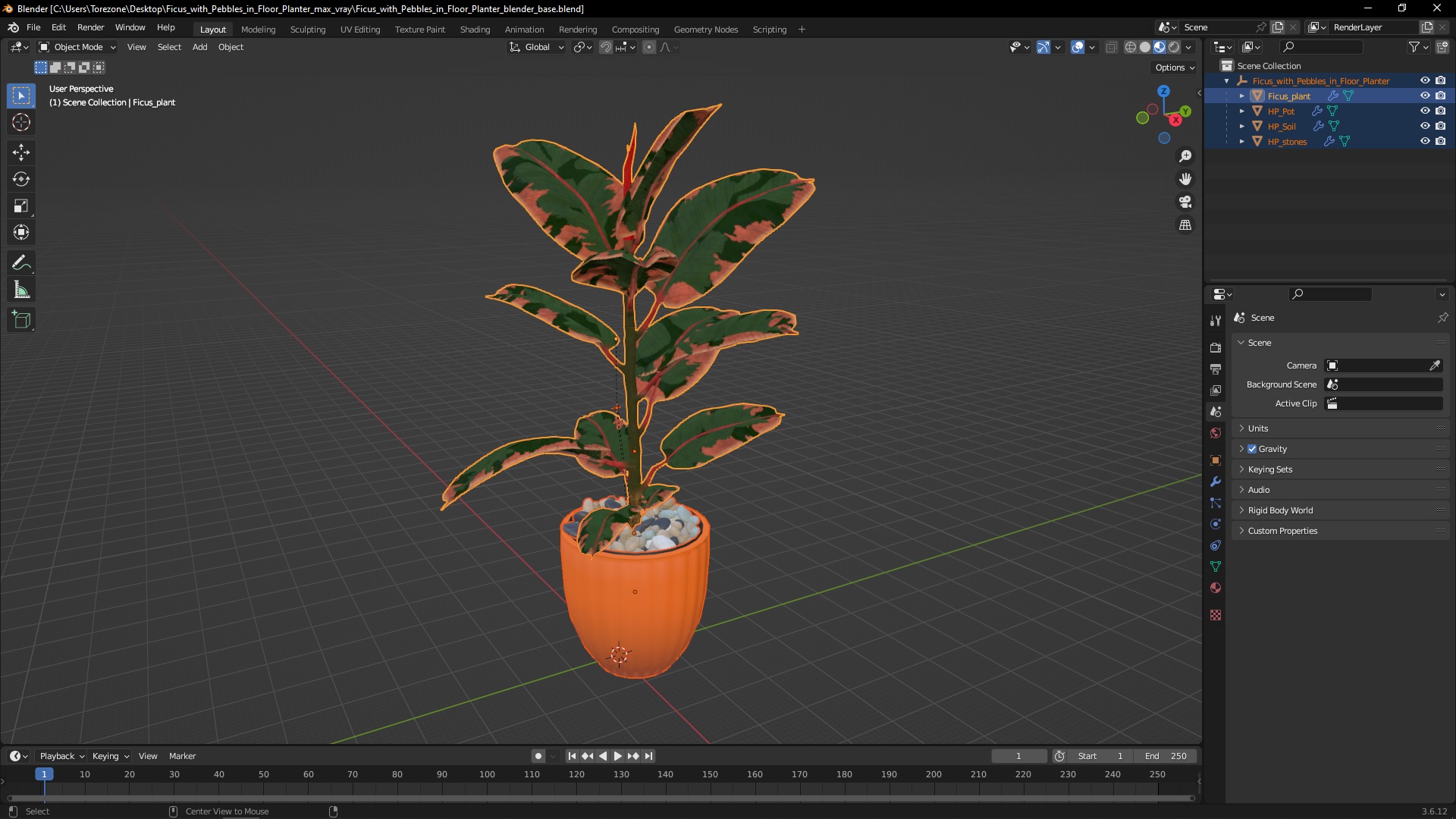Open the viewport Add menu
This screenshot has width=1456, height=819.
pyautogui.click(x=199, y=47)
